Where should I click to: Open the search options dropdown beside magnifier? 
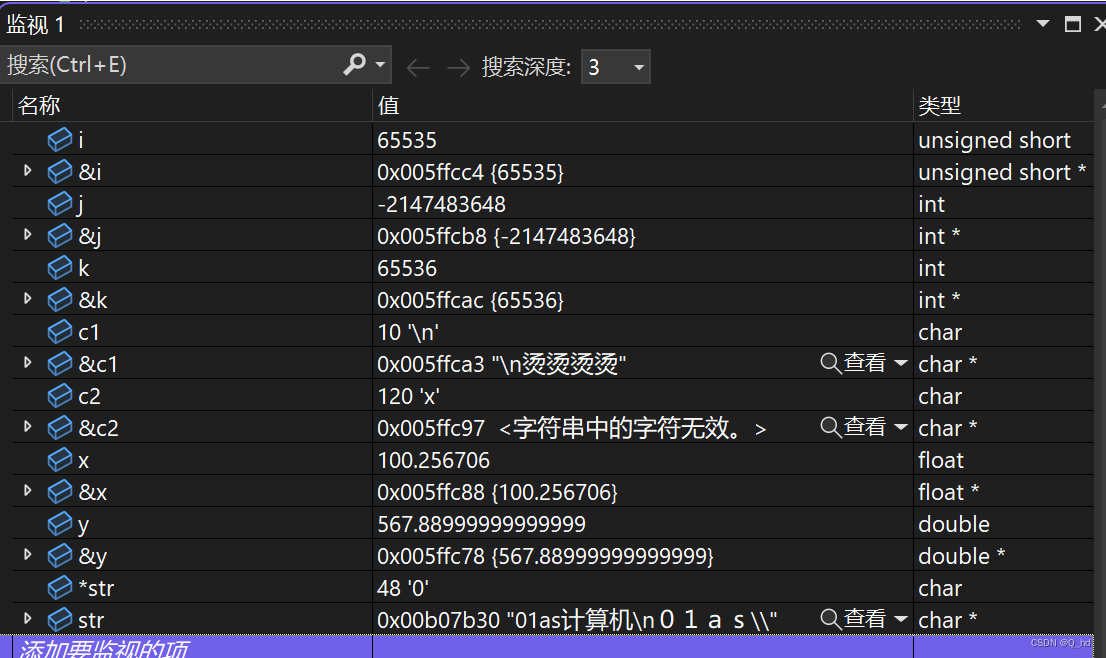point(378,64)
